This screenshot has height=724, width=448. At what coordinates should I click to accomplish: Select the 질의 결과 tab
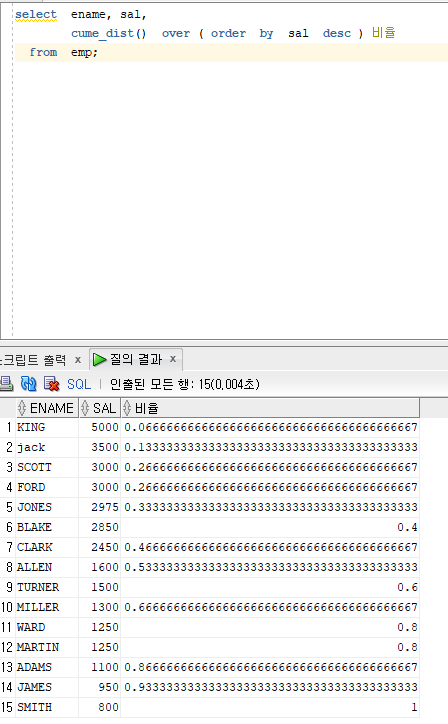point(135,359)
